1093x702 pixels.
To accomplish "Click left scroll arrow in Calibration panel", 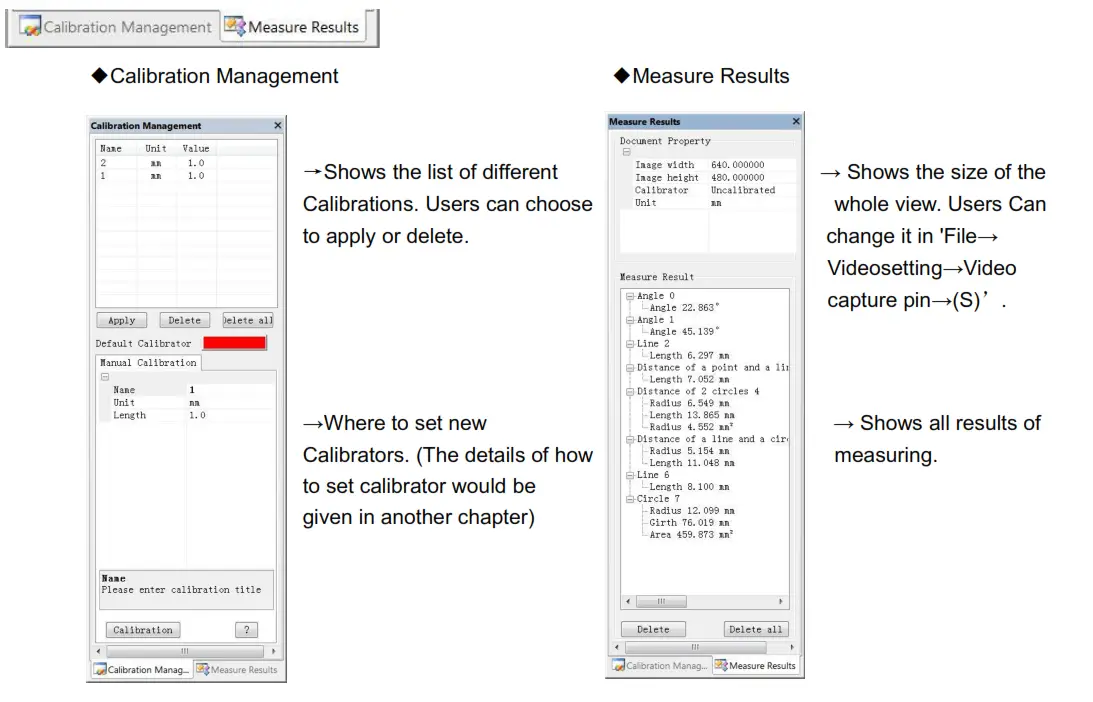I will pos(99,650).
